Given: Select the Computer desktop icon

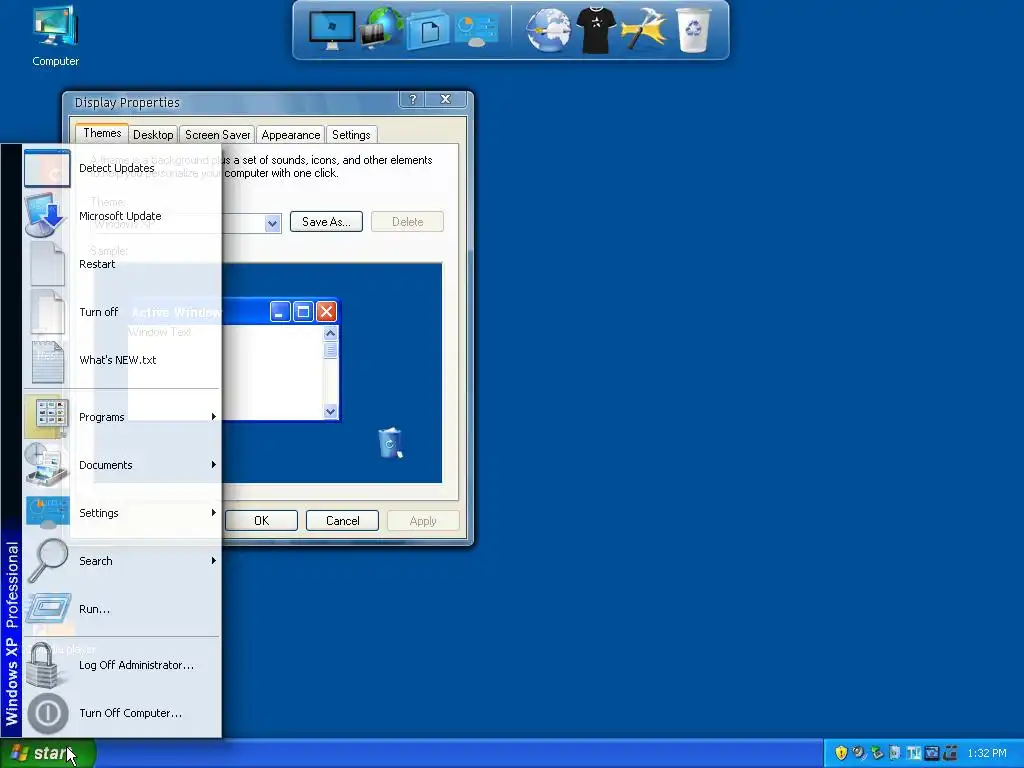Looking at the screenshot, I should coord(56,36).
